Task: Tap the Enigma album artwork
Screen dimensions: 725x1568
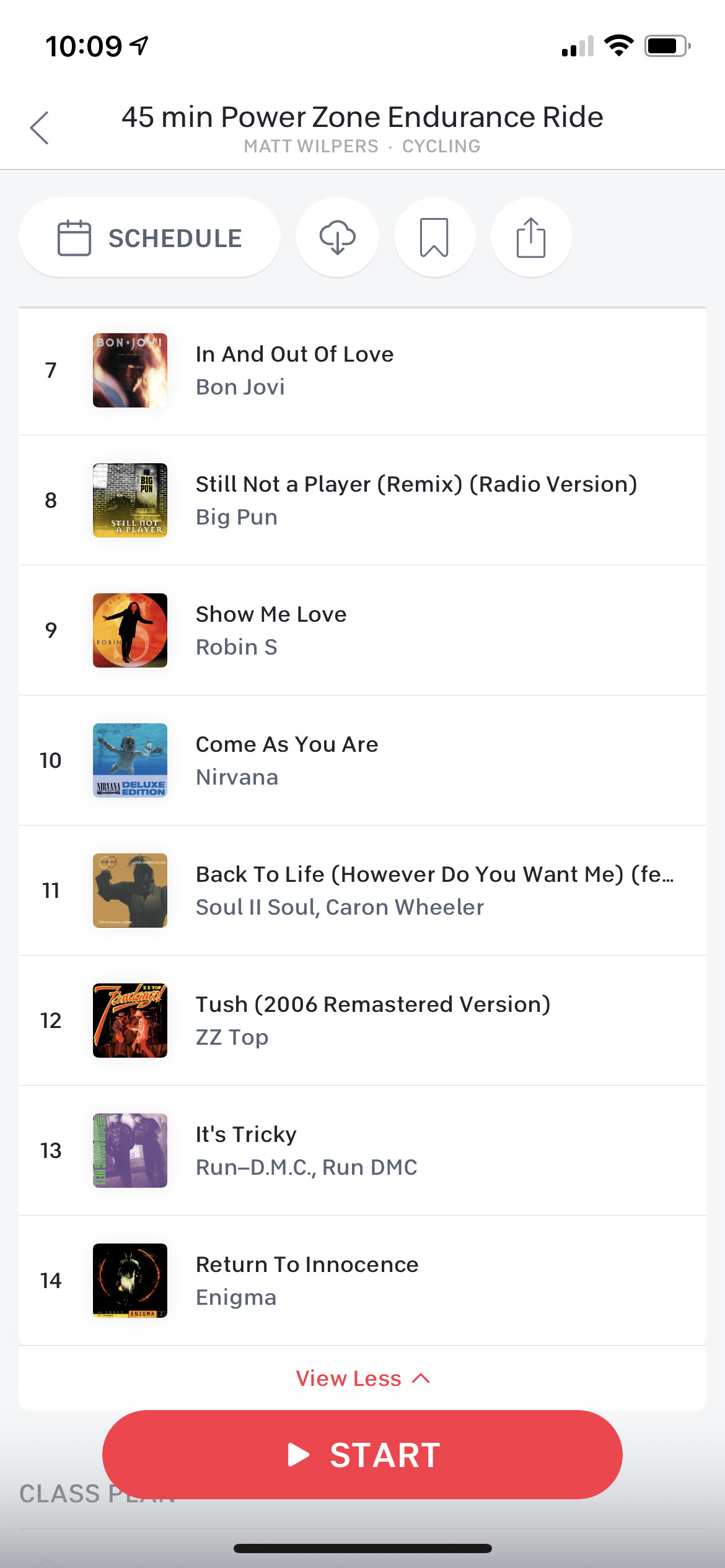Action: coord(130,1281)
